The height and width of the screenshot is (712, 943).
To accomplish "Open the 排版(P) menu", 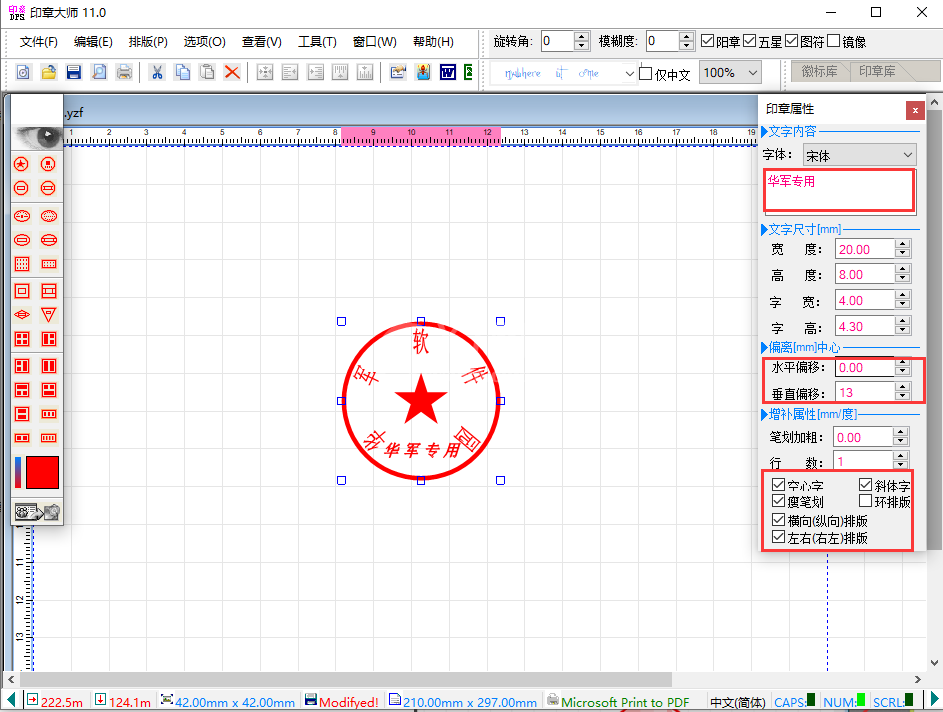I will 148,41.
